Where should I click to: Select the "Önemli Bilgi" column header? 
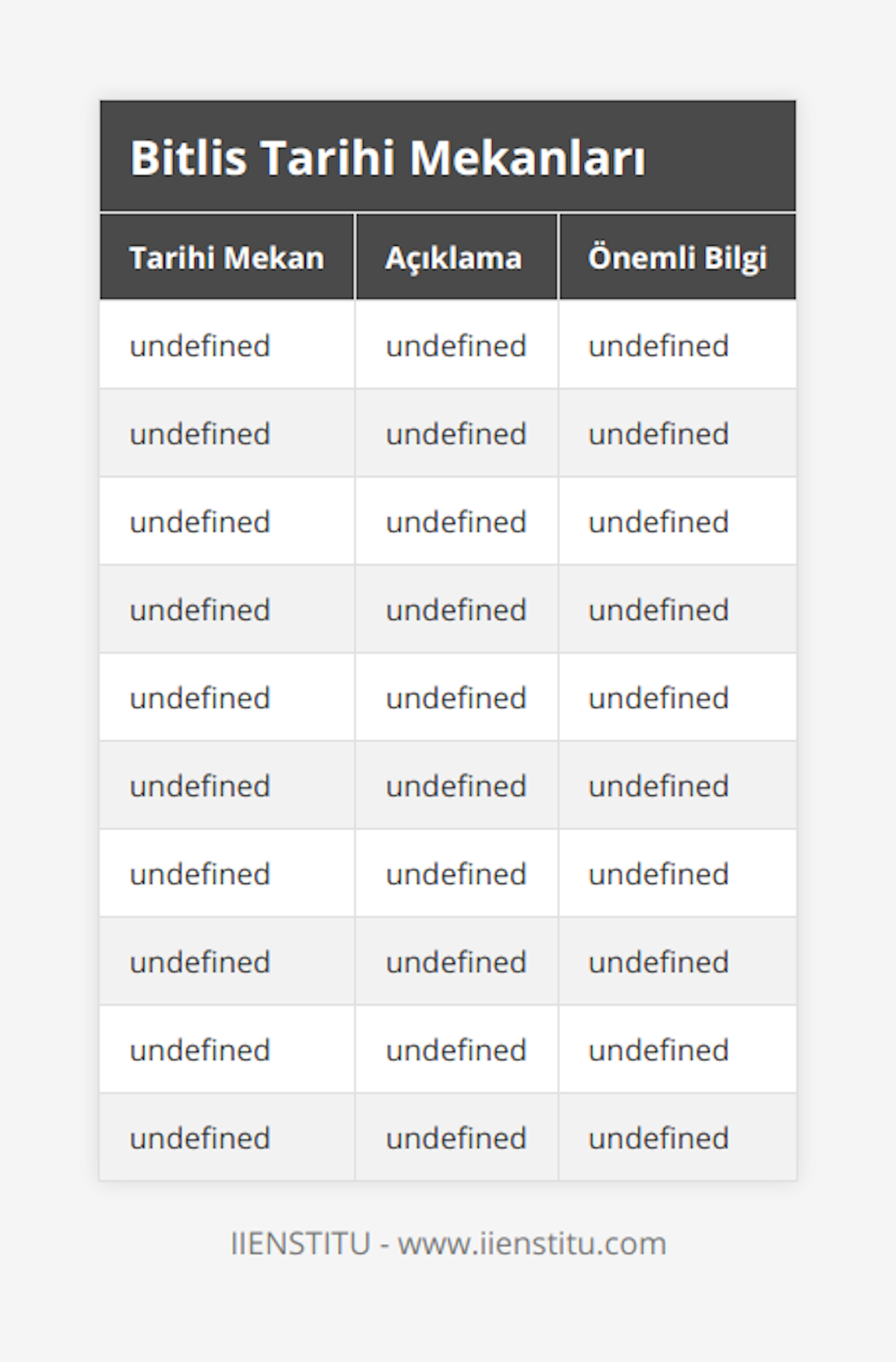(x=676, y=258)
